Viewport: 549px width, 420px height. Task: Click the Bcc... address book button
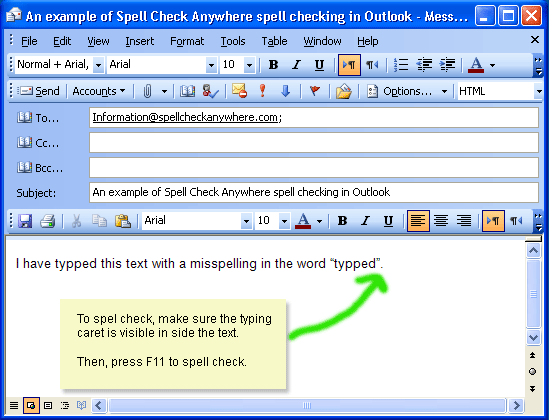[x=40, y=168]
